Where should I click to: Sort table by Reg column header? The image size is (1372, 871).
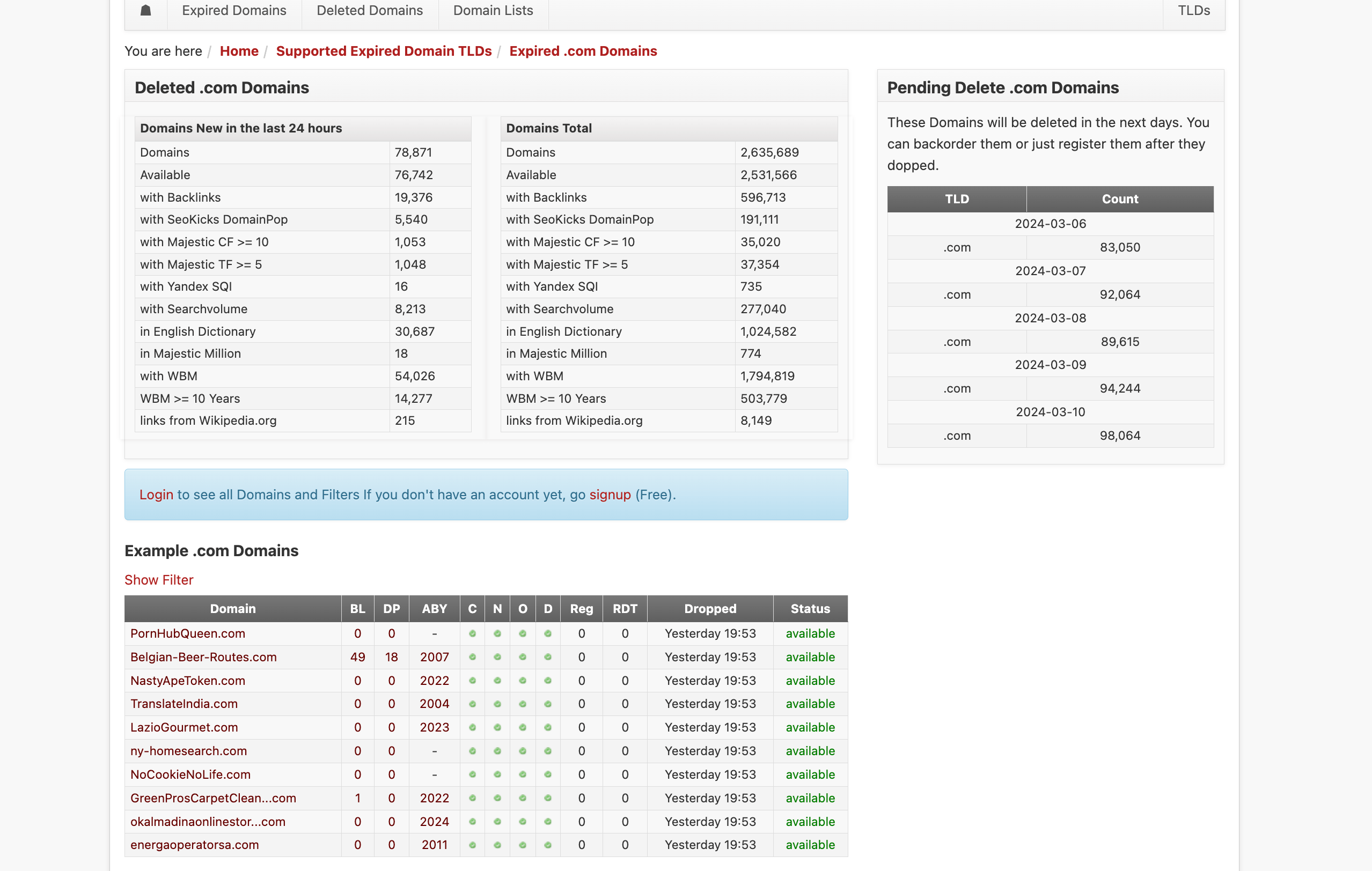582,609
